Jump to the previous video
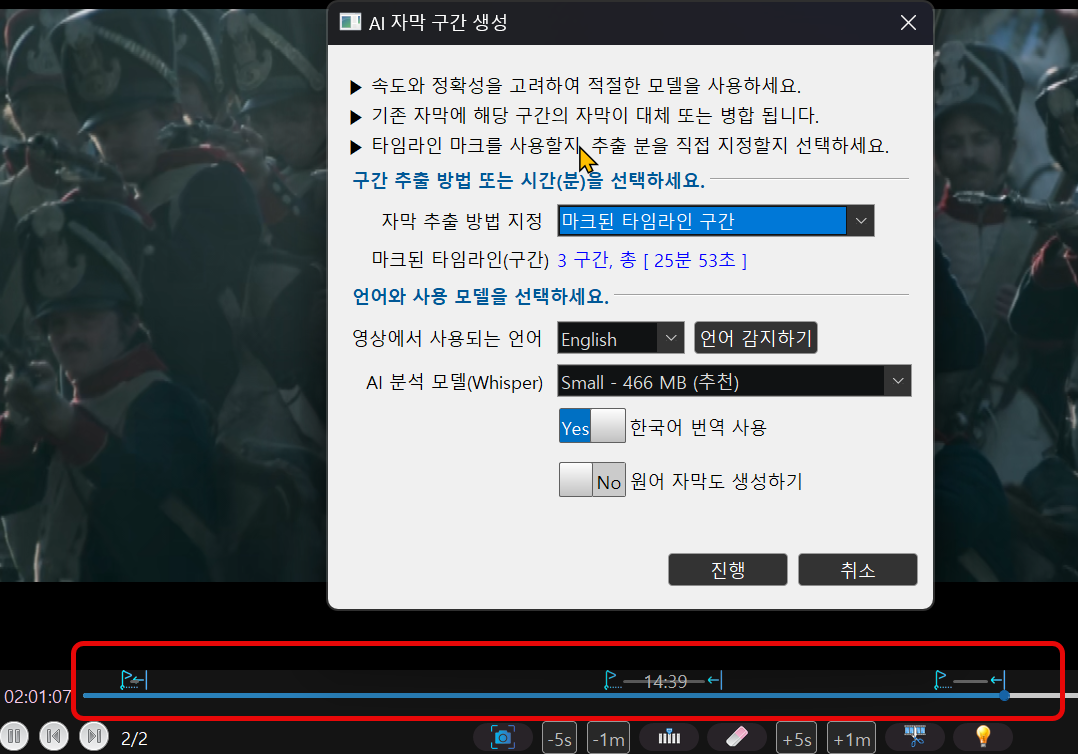The width and height of the screenshot is (1078, 754). coord(55,737)
